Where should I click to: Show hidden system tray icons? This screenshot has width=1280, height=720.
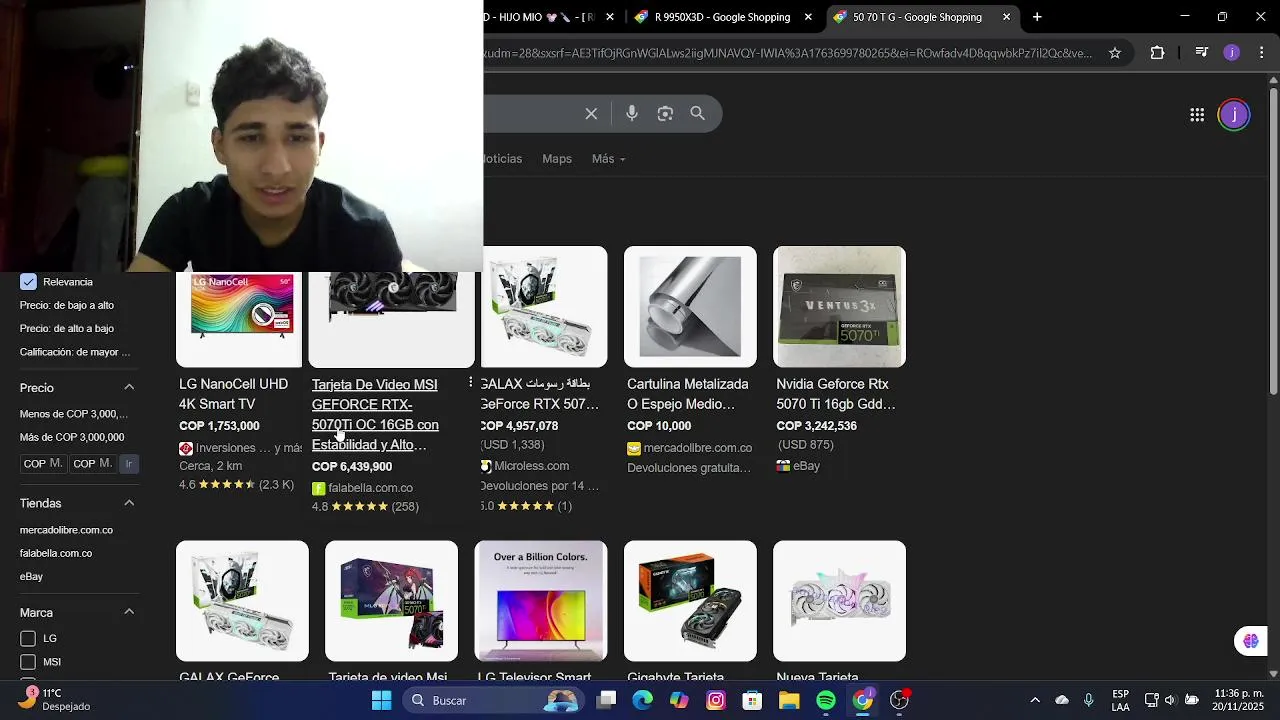1035,700
